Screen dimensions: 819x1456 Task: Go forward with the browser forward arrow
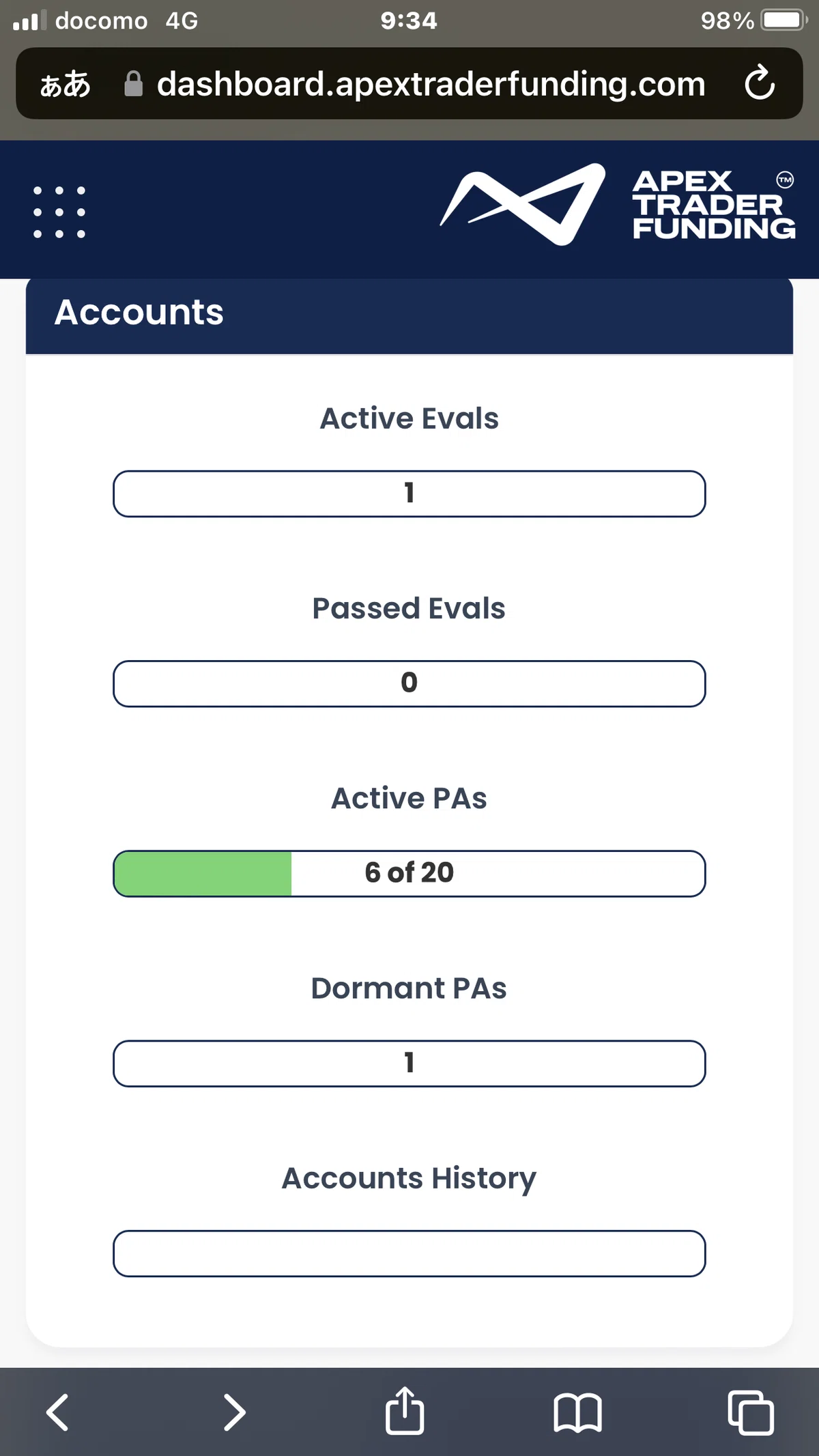(234, 1412)
